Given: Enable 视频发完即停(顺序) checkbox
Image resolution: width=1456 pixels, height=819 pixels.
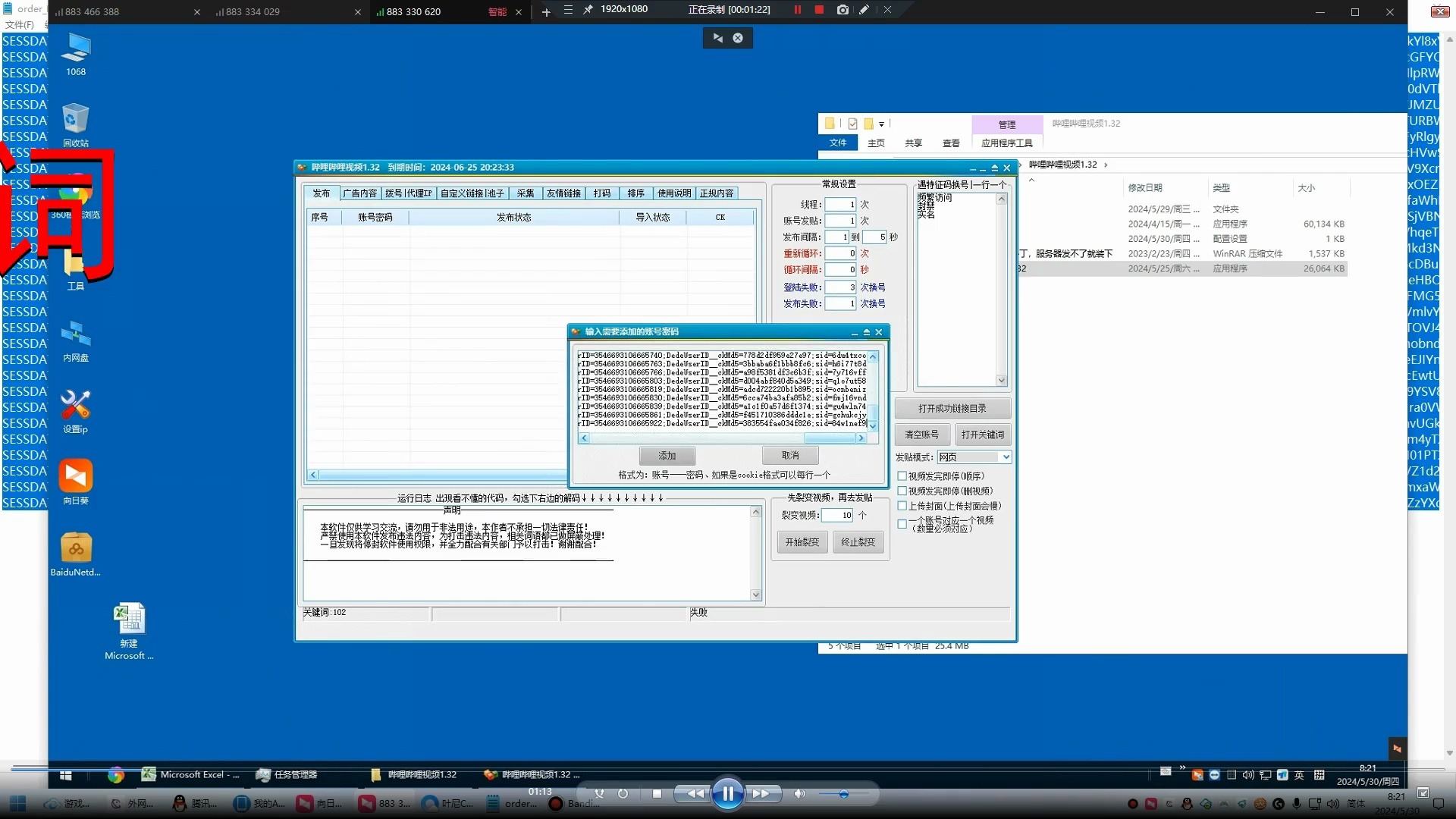Looking at the screenshot, I should pos(902,476).
